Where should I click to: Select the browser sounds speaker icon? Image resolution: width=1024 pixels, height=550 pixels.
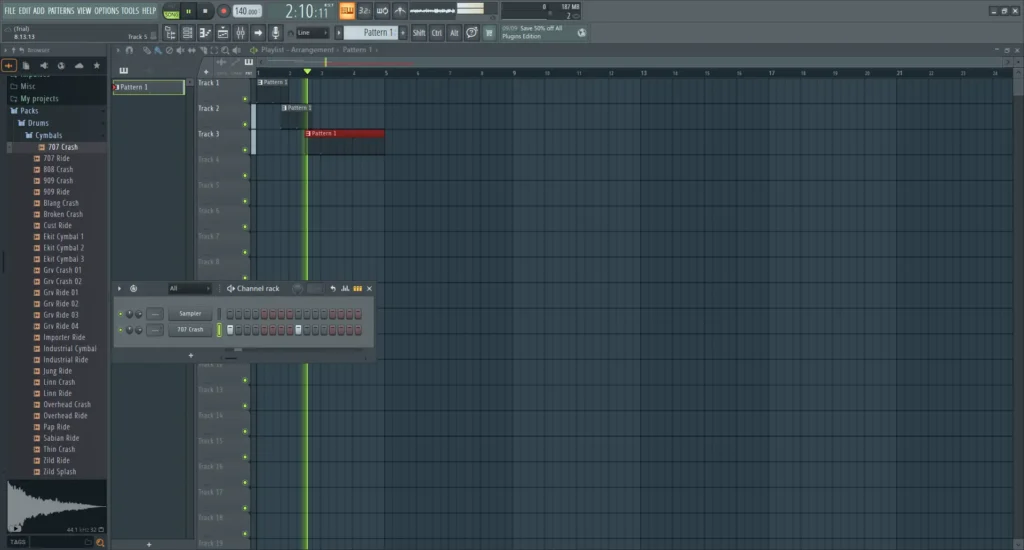(x=44, y=65)
